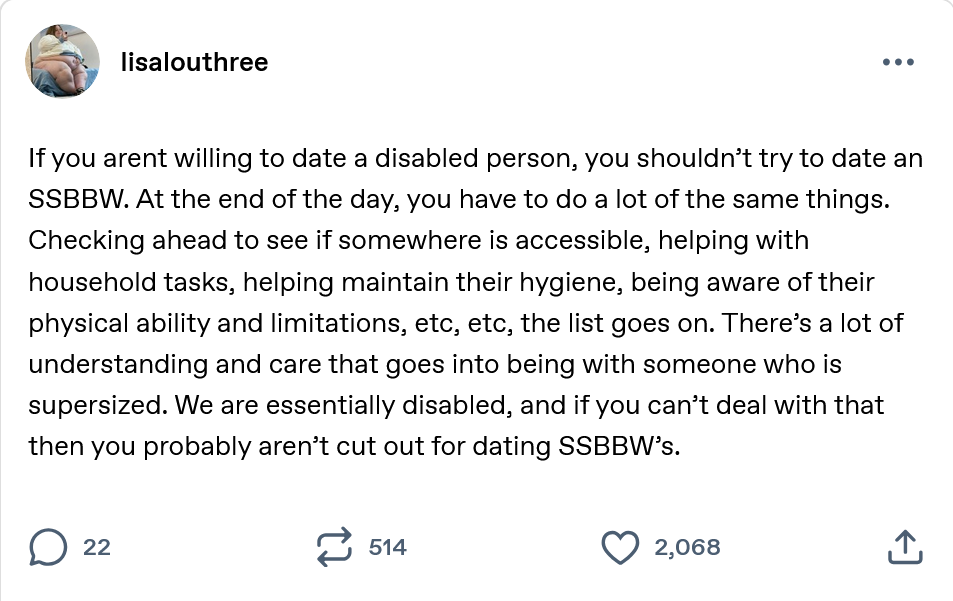Open the three-dot post options menu
Viewport: 953px width, 601px height.
pos(898,62)
